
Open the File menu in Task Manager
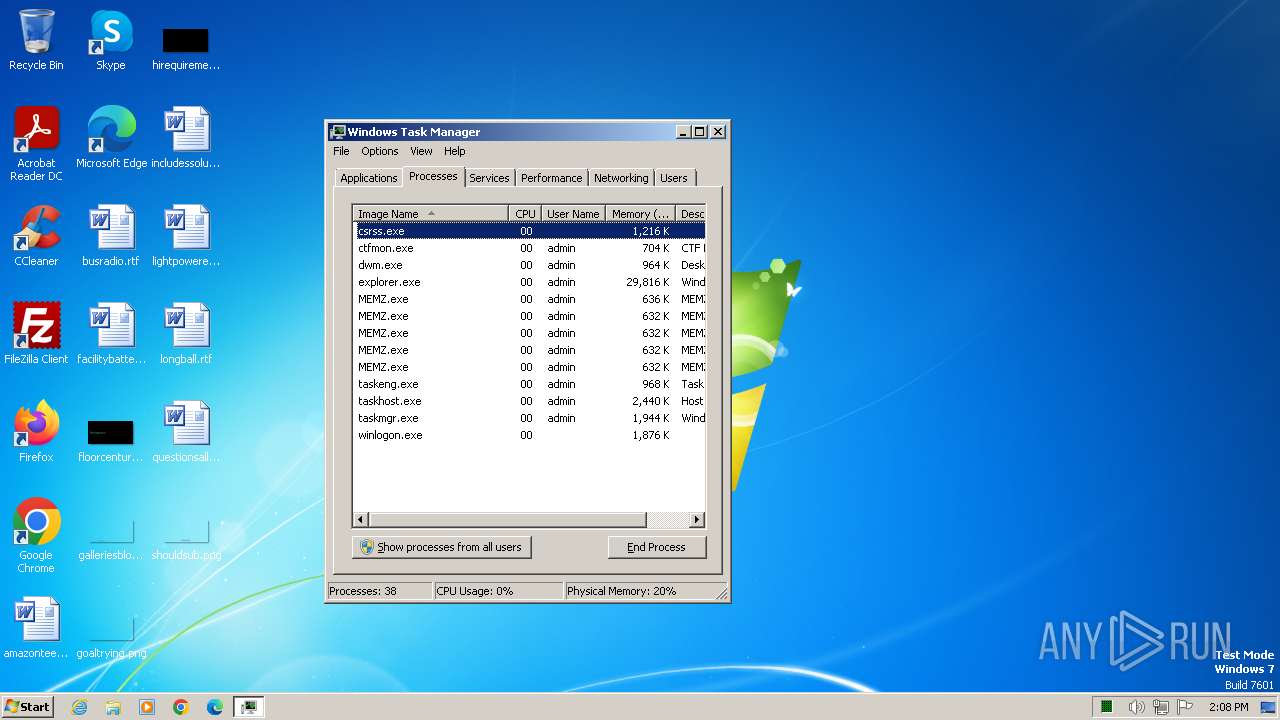341,151
